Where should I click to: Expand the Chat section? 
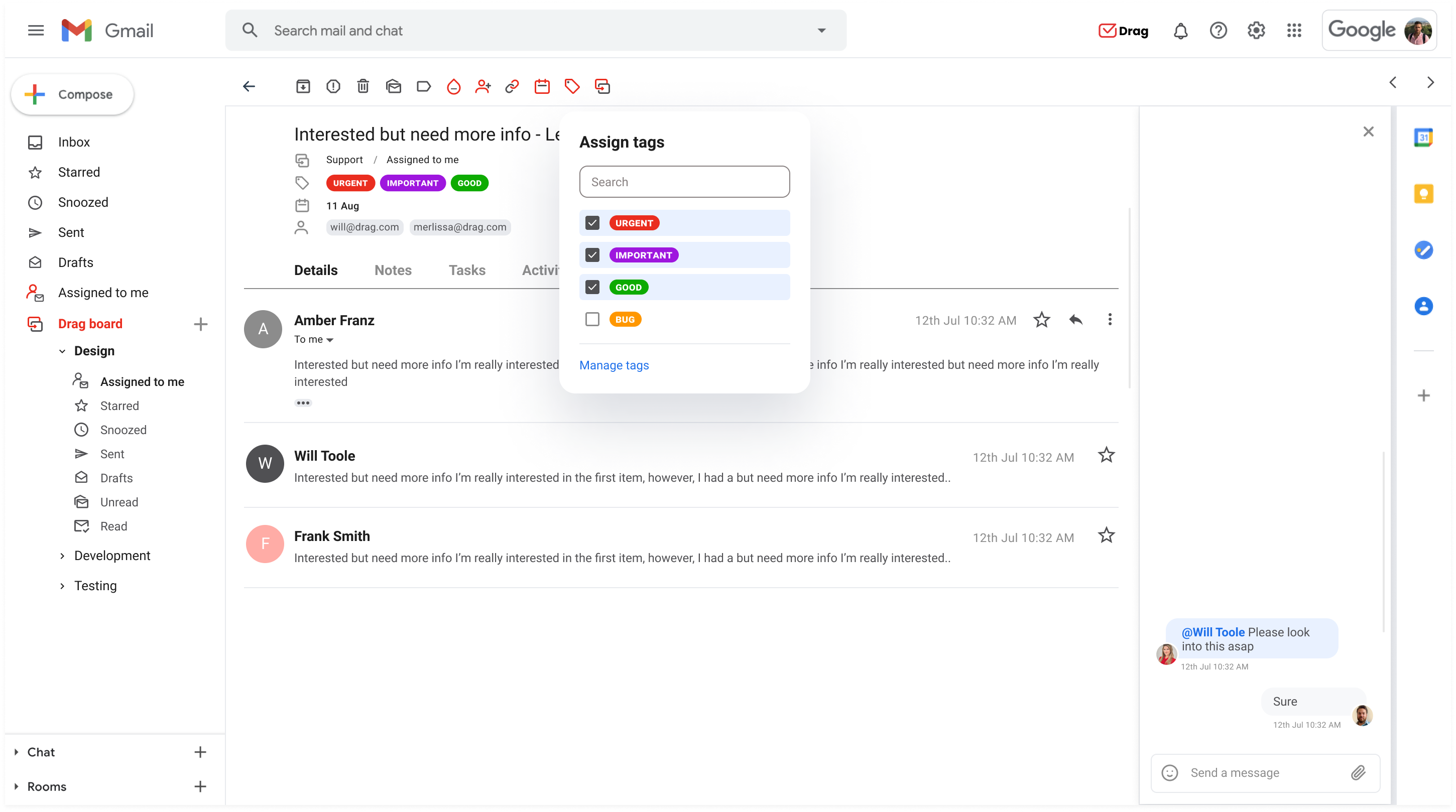click(x=17, y=752)
